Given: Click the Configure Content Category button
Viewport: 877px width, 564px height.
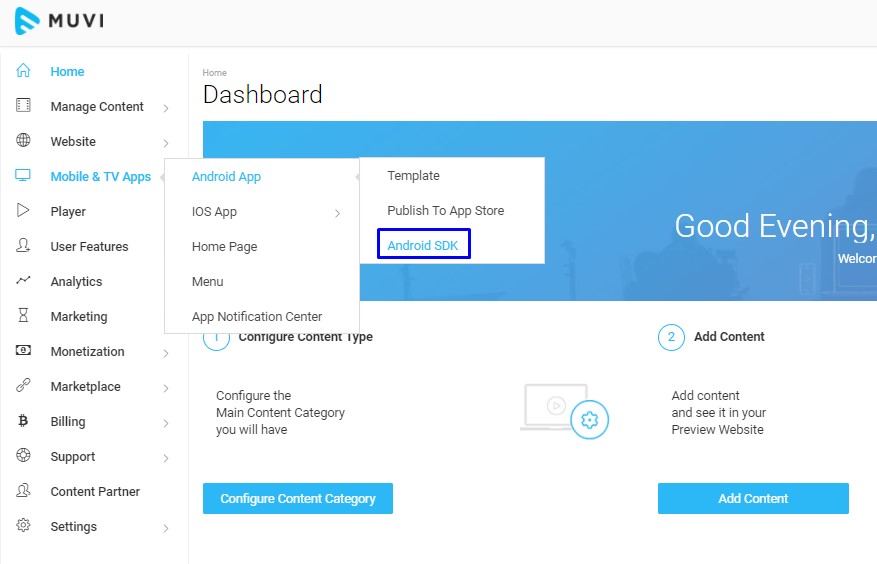Looking at the screenshot, I should pyautogui.click(x=298, y=499).
